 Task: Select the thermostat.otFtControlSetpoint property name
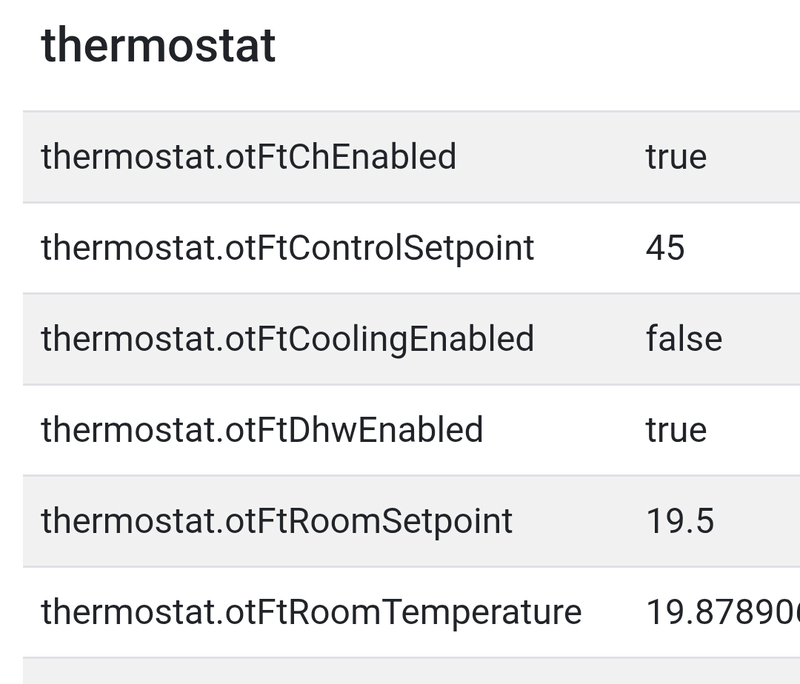click(287, 248)
